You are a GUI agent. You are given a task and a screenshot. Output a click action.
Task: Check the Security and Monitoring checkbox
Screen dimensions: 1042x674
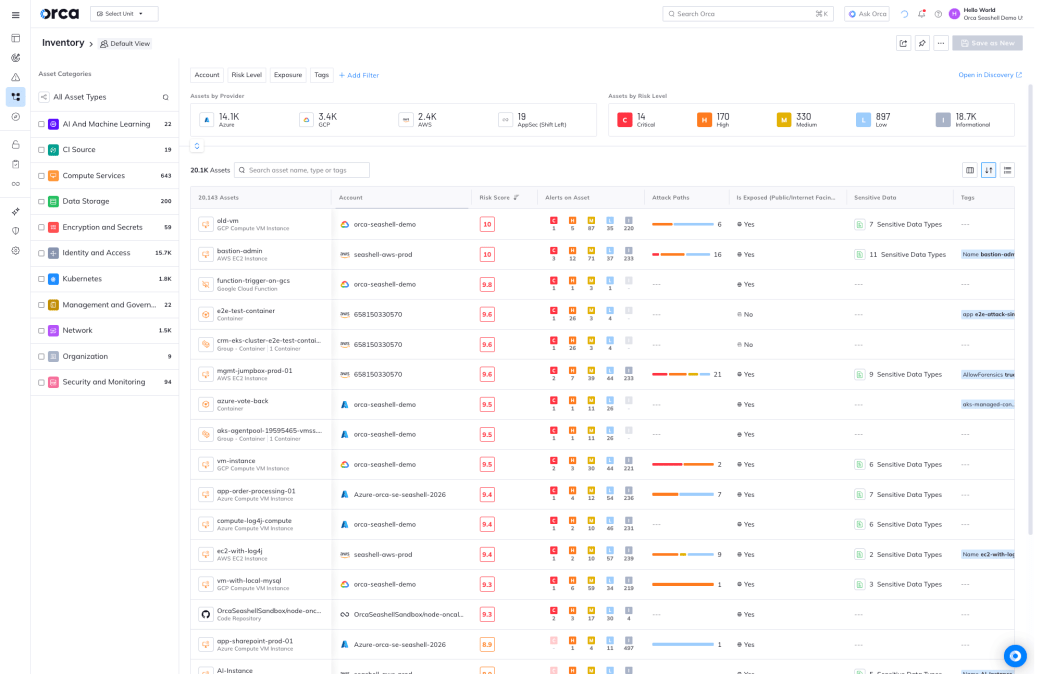(x=41, y=383)
